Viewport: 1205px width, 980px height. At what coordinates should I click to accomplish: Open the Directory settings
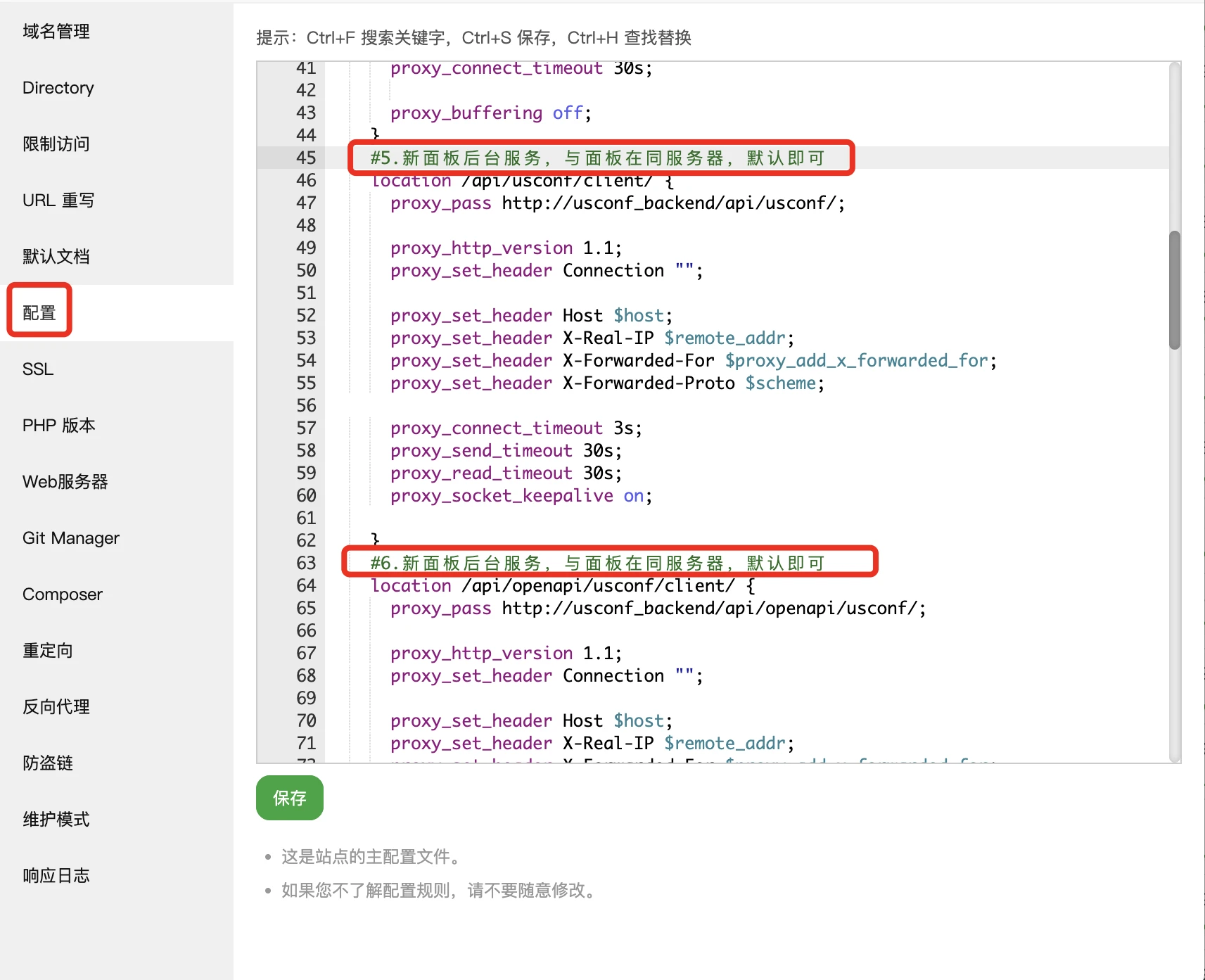tap(58, 88)
